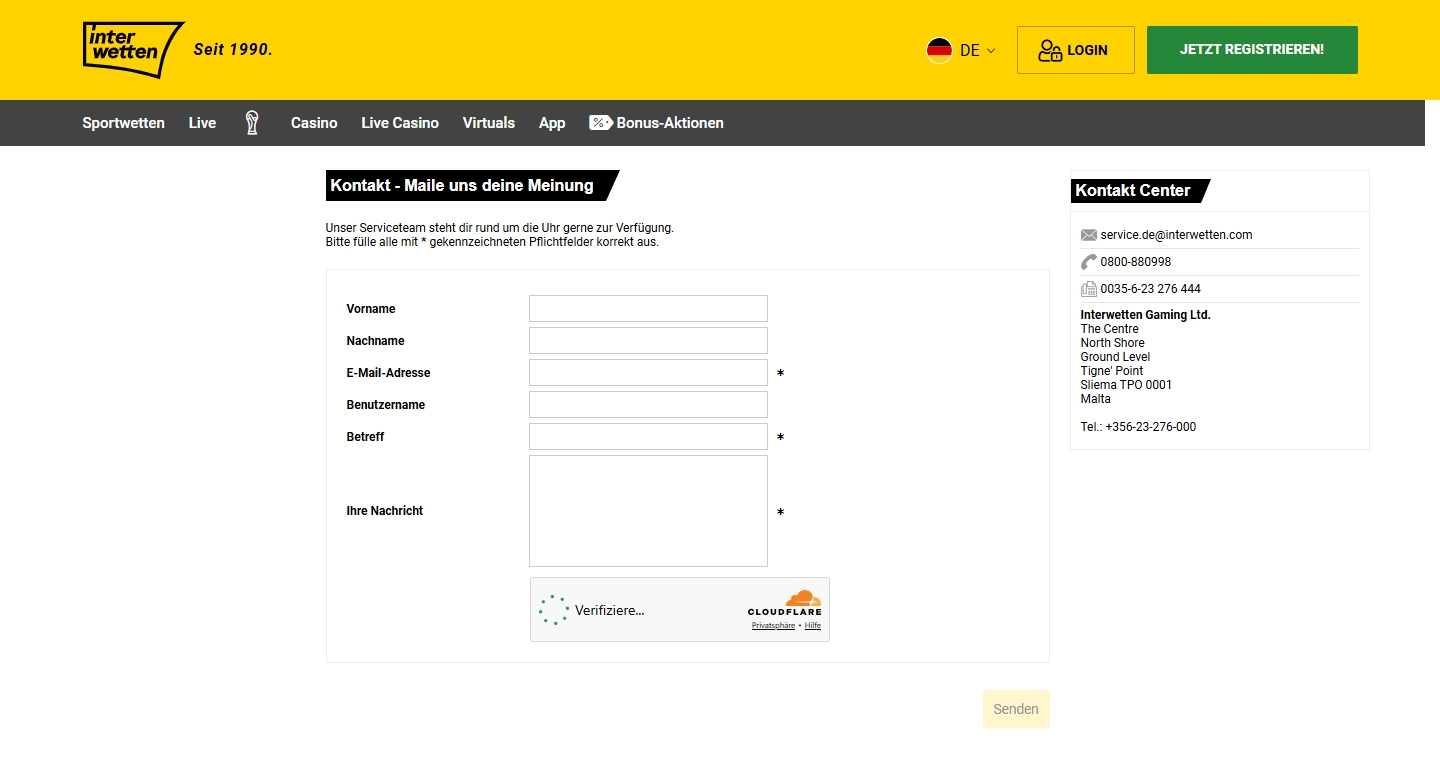Click JETZT REGISTRIEREN! button
Screen dimensions: 1440x762
[x=1252, y=50]
